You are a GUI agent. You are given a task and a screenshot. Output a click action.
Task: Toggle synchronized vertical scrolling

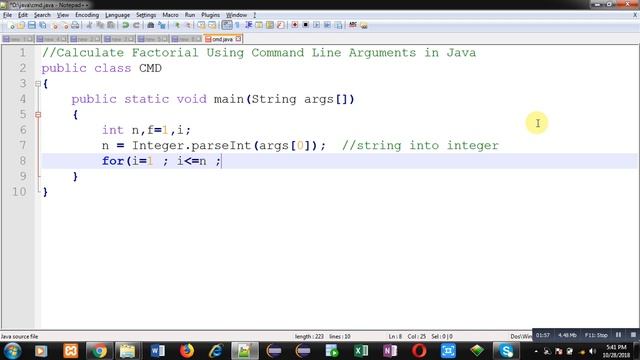tap(202, 25)
